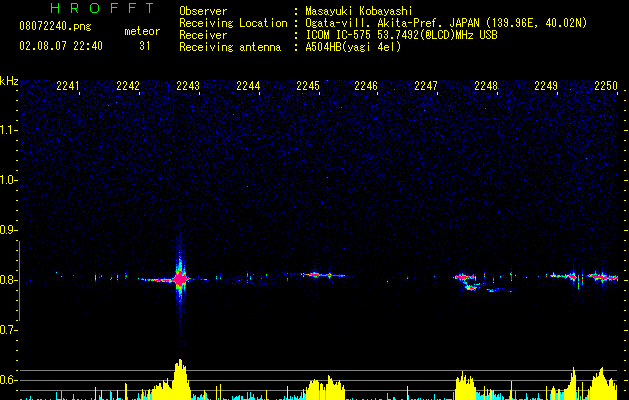Click the Receiver label
Image resolution: width=629 pixels, height=400 pixels.
tap(203, 35)
